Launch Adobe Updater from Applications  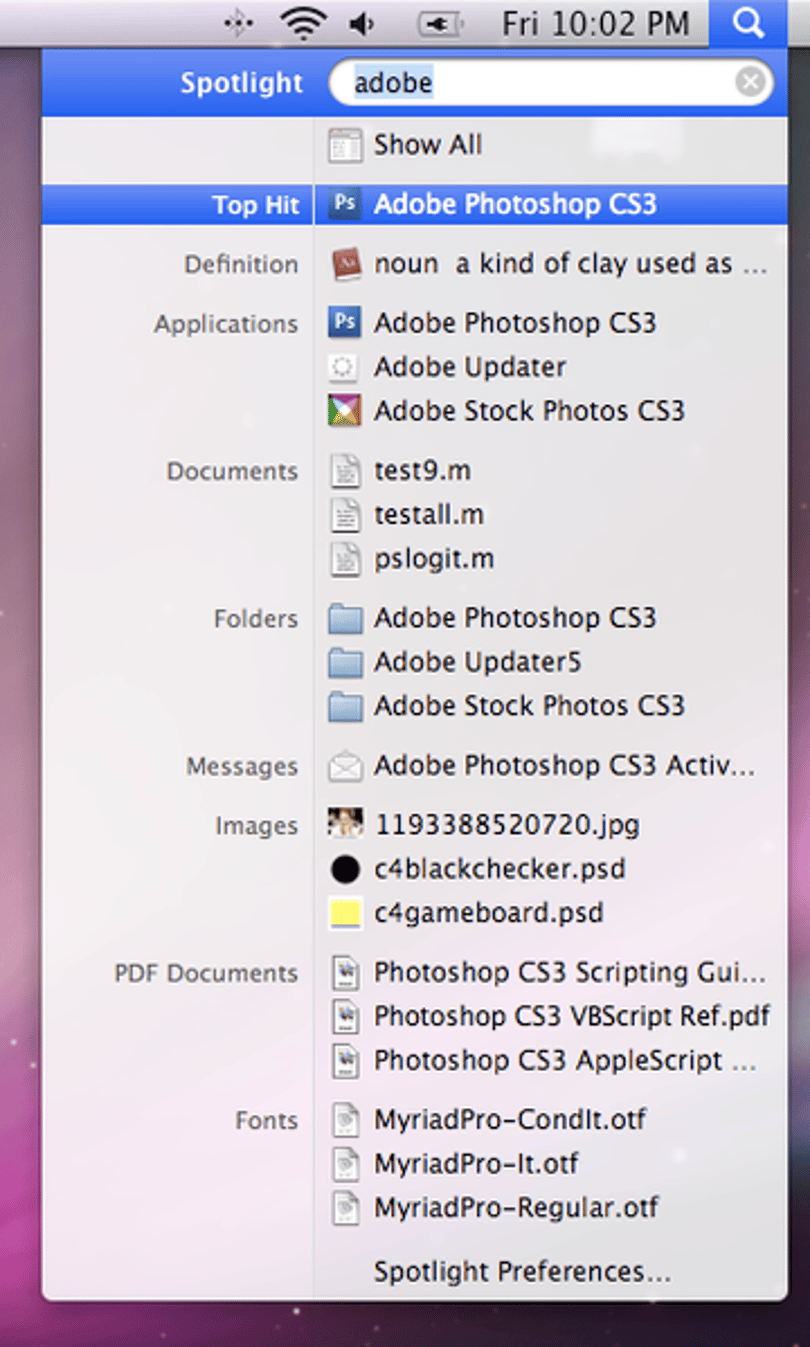click(x=448, y=367)
